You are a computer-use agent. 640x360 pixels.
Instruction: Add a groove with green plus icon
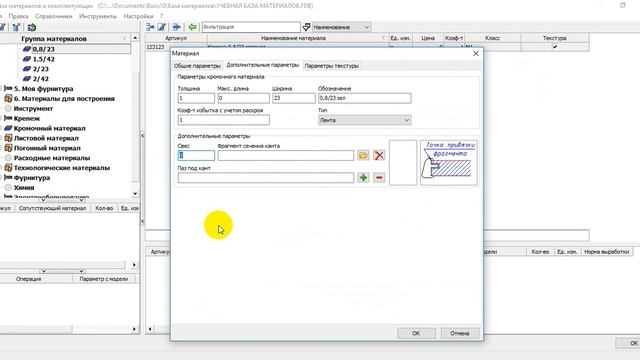[363, 178]
